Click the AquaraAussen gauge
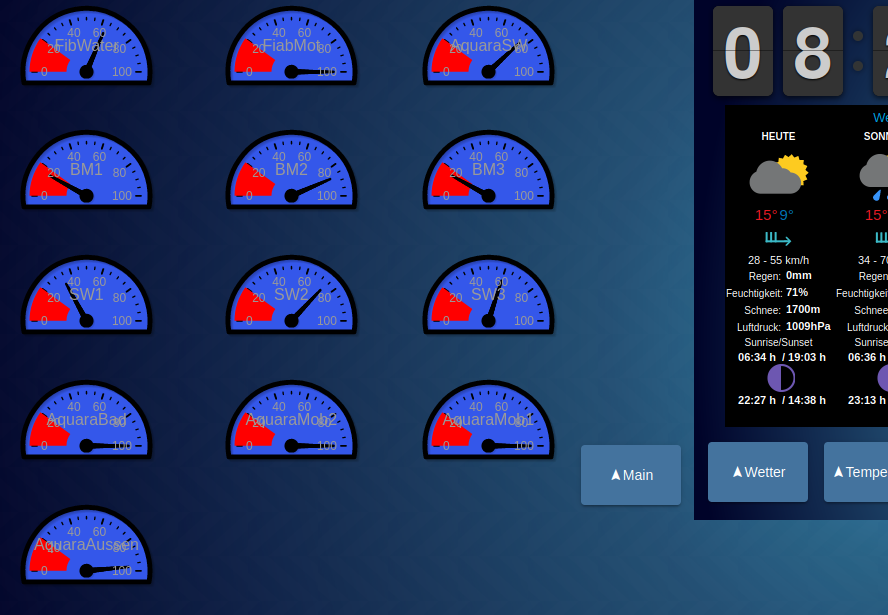Screen dimensions: 888x615 (x=87, y=545)
